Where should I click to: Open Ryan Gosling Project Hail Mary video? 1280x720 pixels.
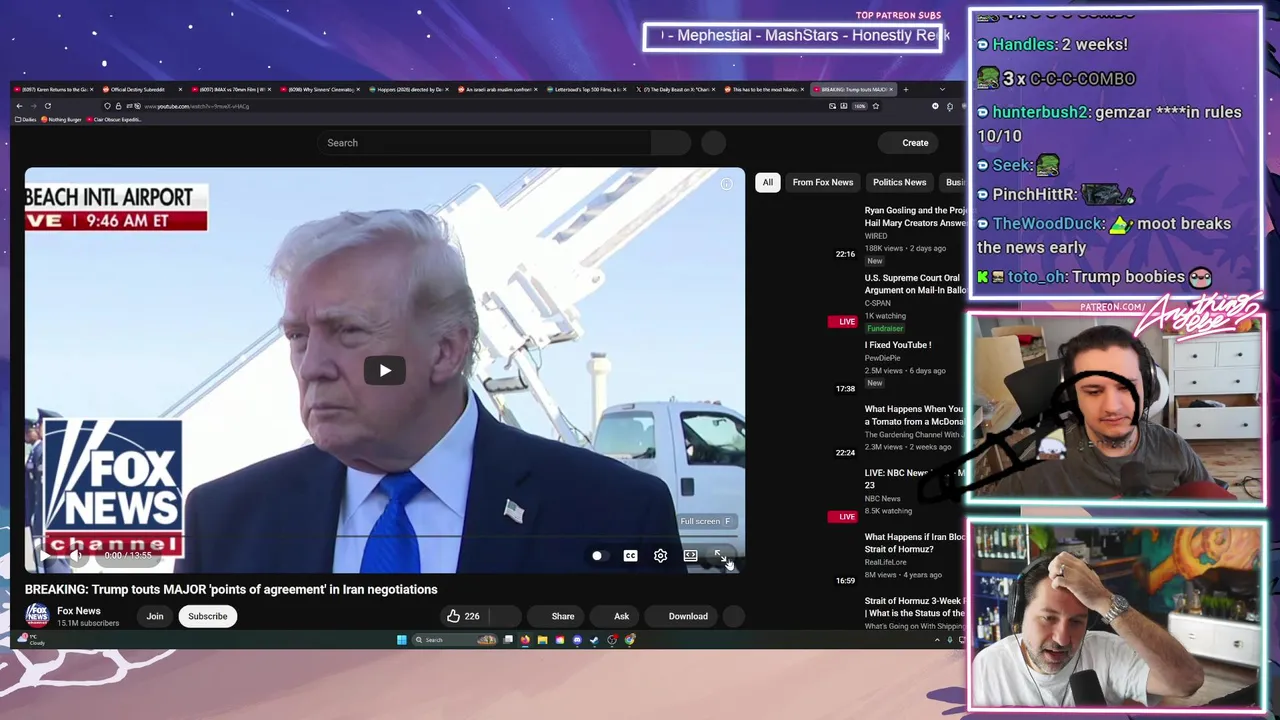coord(915,217)
